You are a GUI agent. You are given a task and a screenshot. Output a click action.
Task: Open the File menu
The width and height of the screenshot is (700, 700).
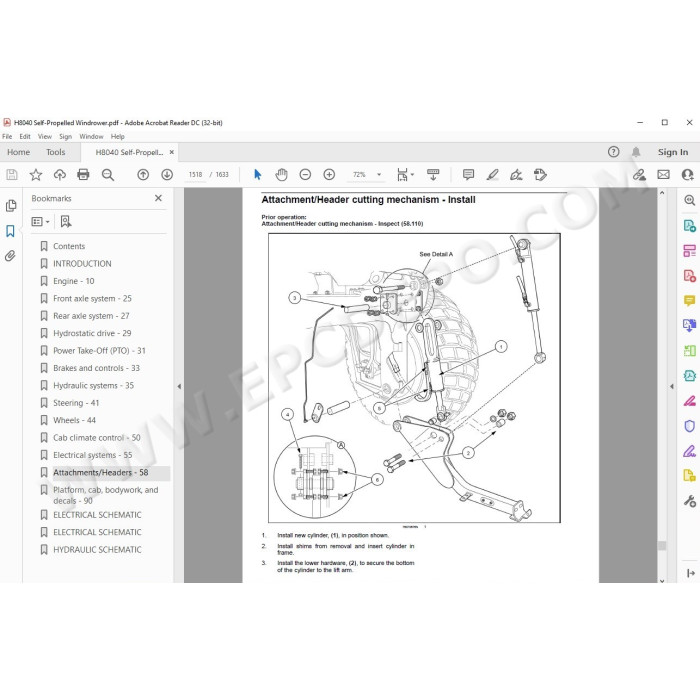pyautogui.click(x=7, y=137)
